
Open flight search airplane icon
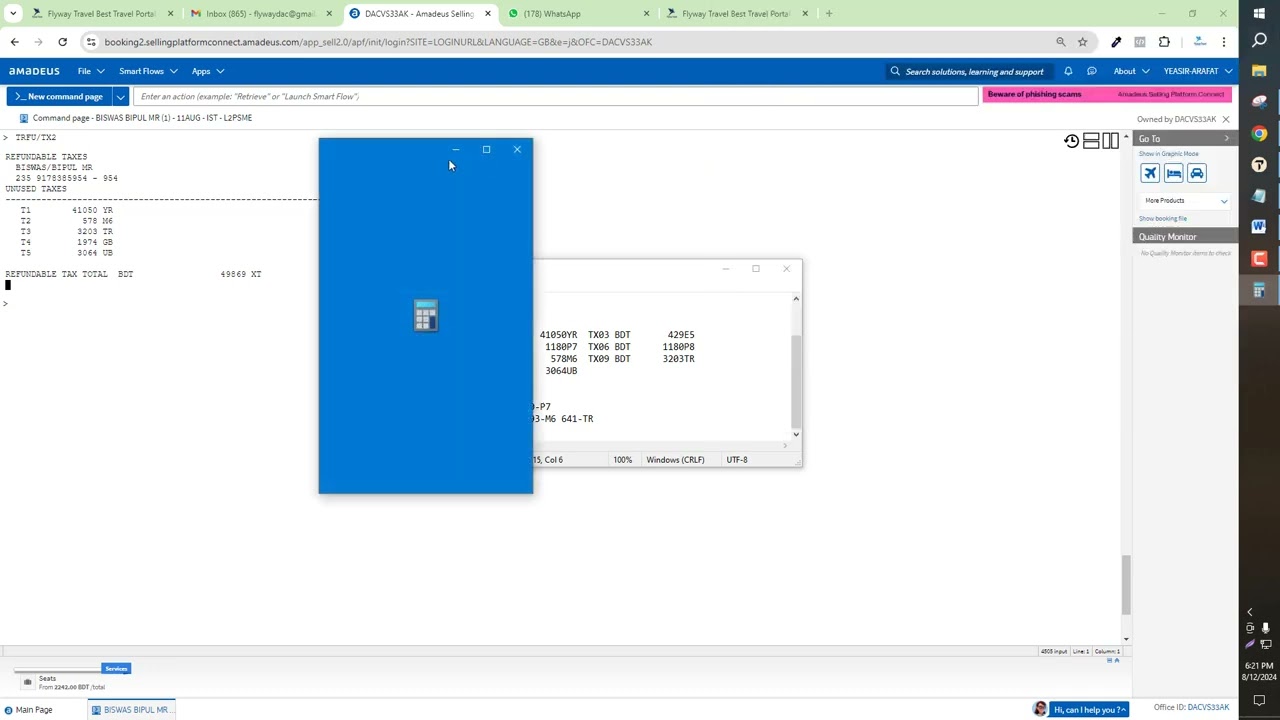pos(1150,173)
